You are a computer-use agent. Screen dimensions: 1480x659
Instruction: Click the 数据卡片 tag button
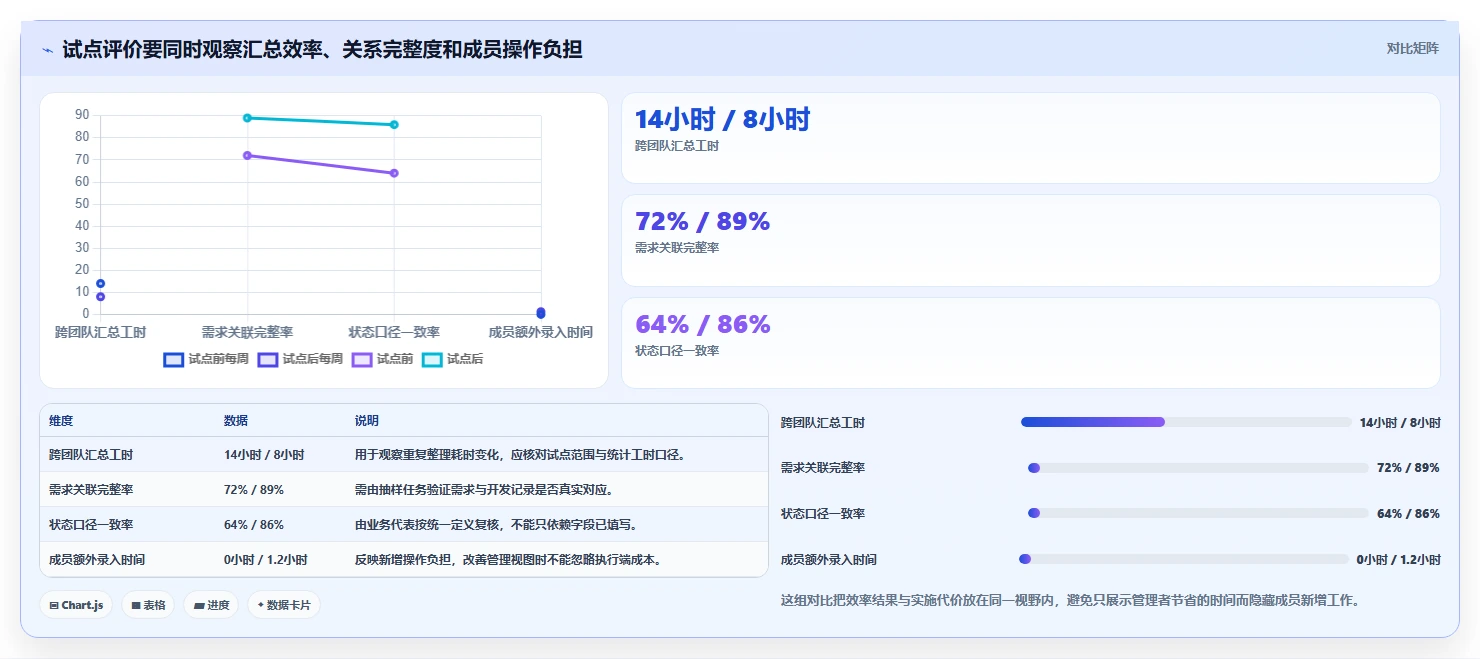[284, 605]
